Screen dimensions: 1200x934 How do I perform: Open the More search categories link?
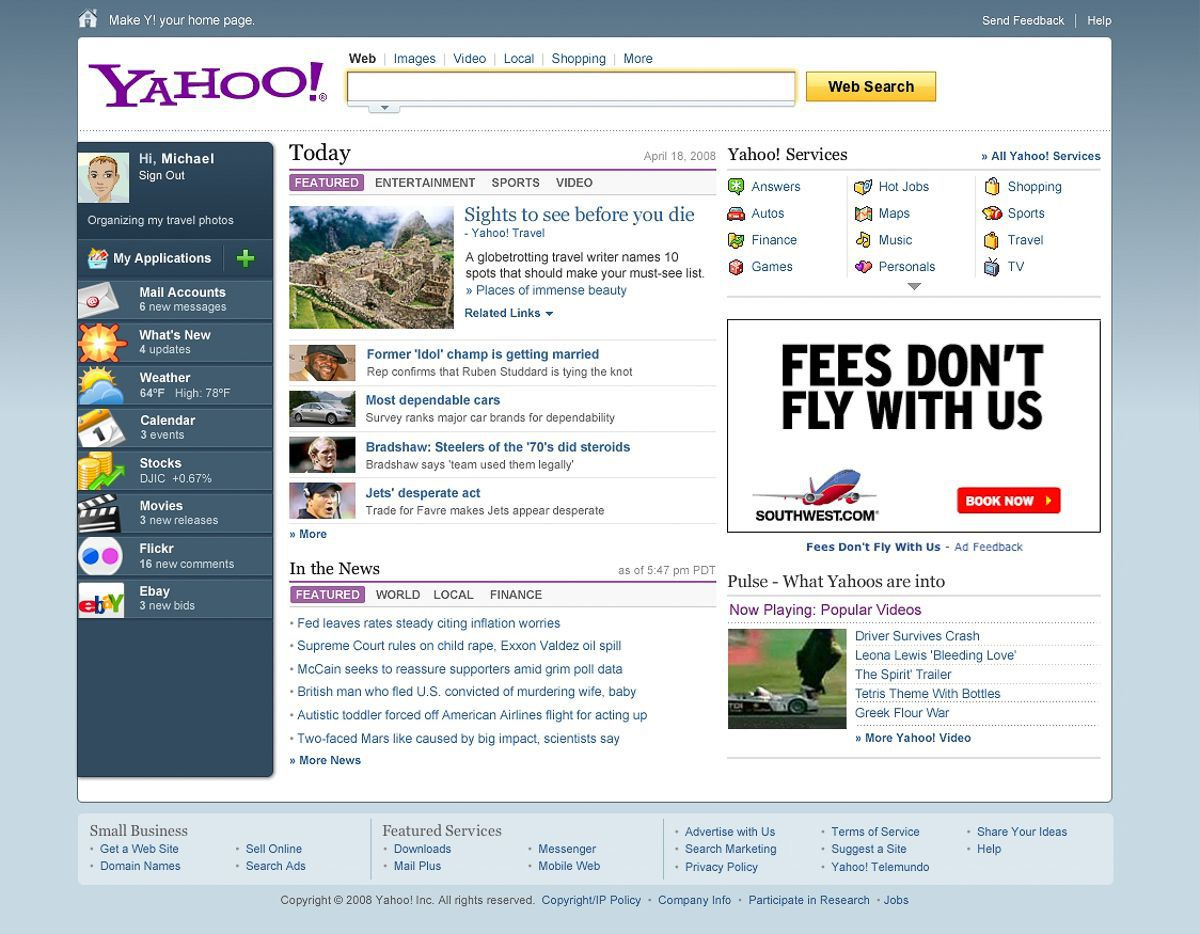[x=638, y=59]
